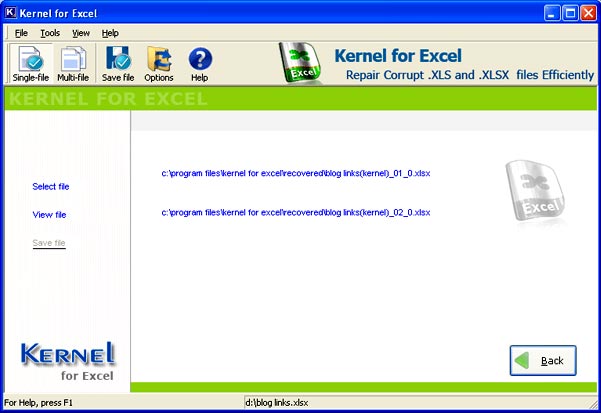Open the Options toolbar icon

coord(159,64)
